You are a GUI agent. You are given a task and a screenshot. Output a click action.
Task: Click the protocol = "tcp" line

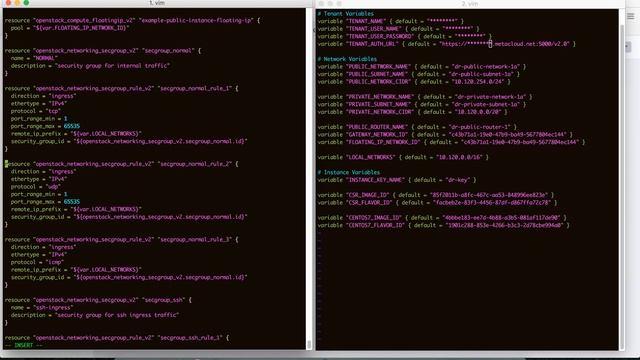click(x=36, y=111)
